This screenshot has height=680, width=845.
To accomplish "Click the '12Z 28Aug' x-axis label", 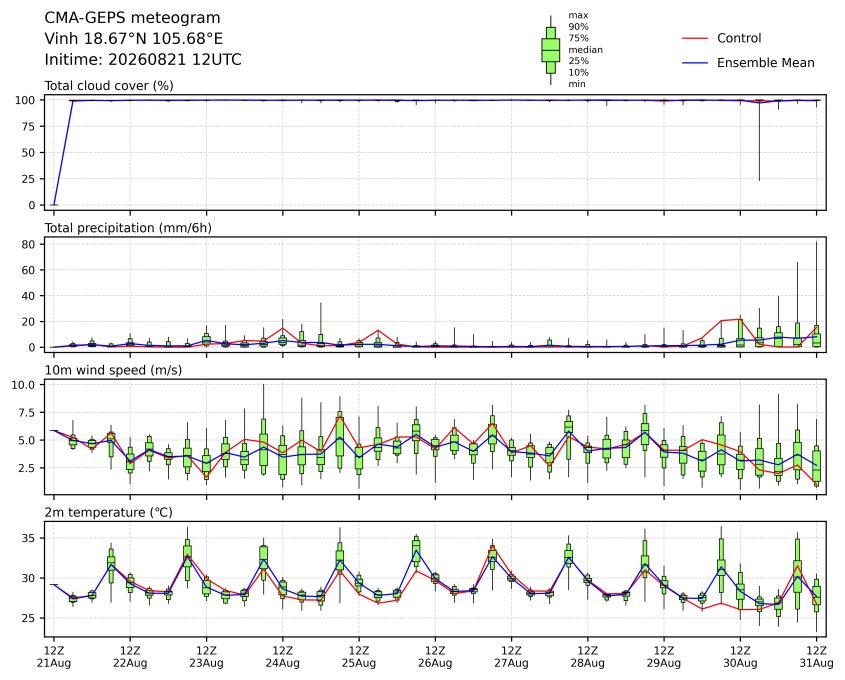I will click(588, 657).
